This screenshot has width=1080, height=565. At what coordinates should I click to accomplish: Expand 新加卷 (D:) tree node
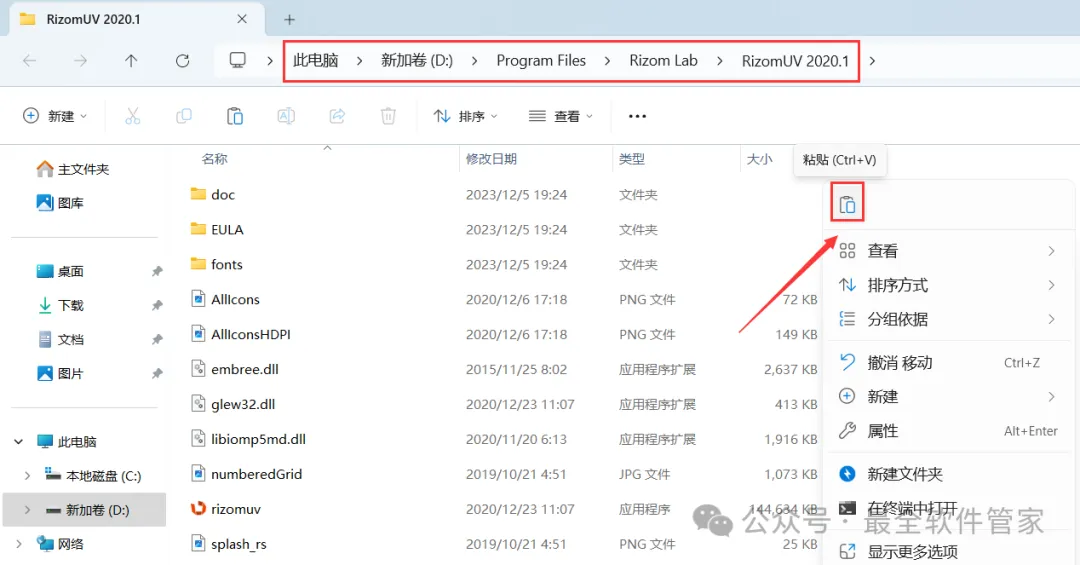coord(27,510)
